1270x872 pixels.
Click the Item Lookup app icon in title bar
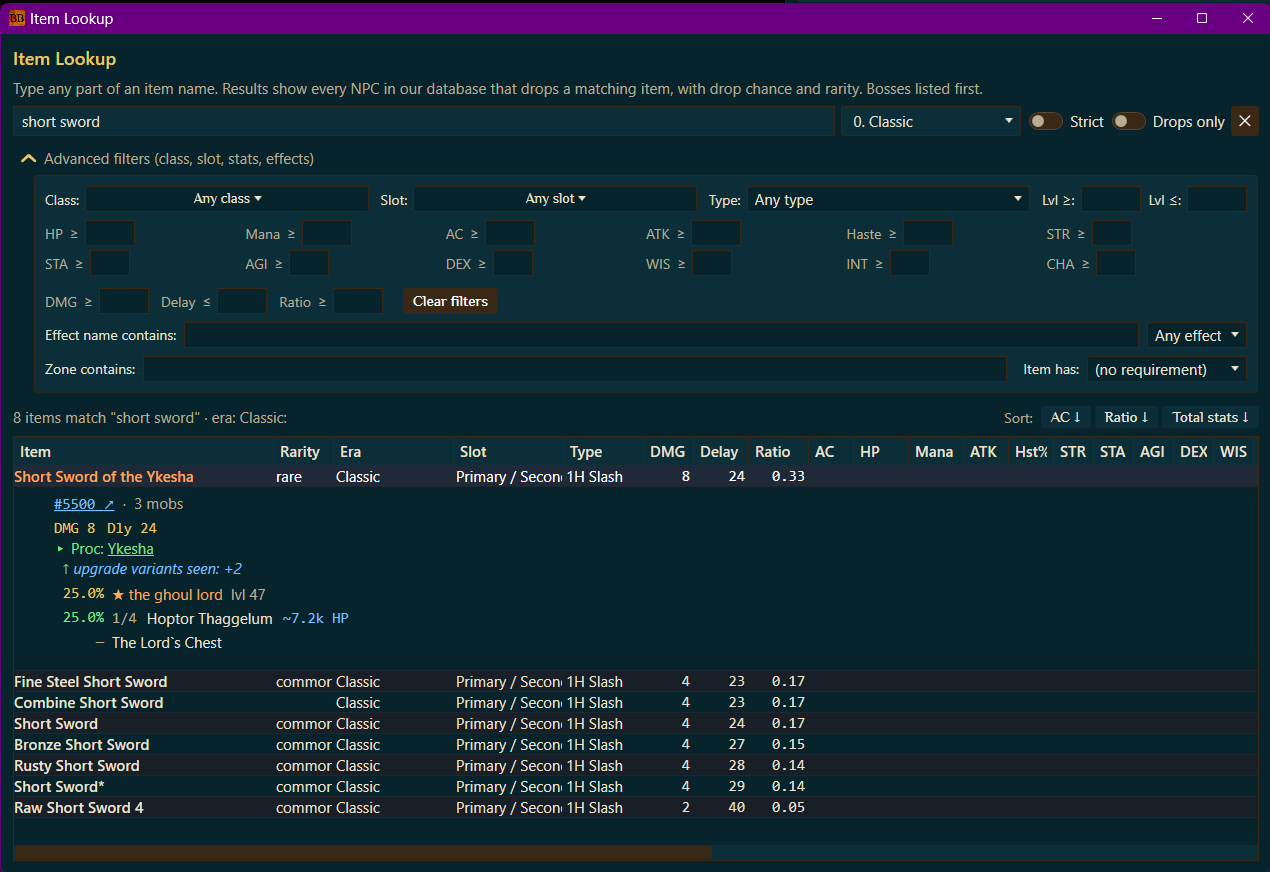17,18
